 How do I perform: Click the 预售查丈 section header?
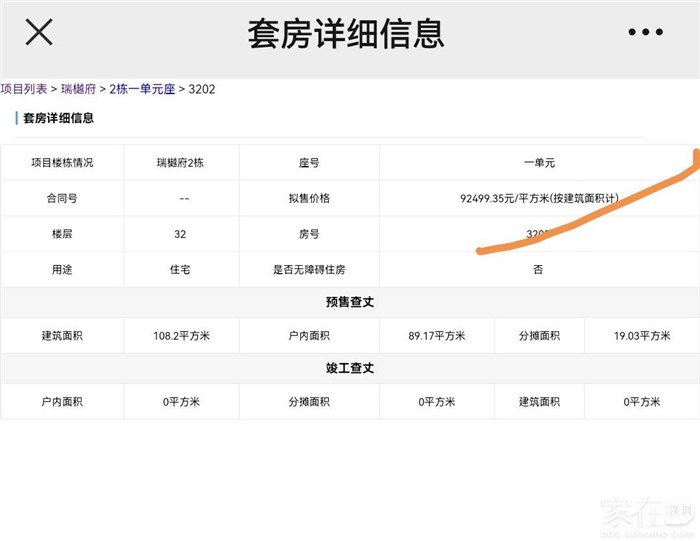(x=349, y=302)
